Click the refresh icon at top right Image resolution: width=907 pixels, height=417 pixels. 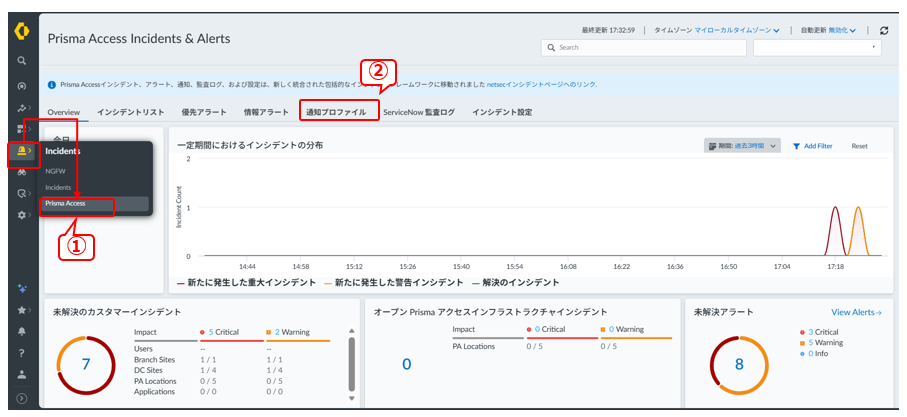[x=883, y=31]
